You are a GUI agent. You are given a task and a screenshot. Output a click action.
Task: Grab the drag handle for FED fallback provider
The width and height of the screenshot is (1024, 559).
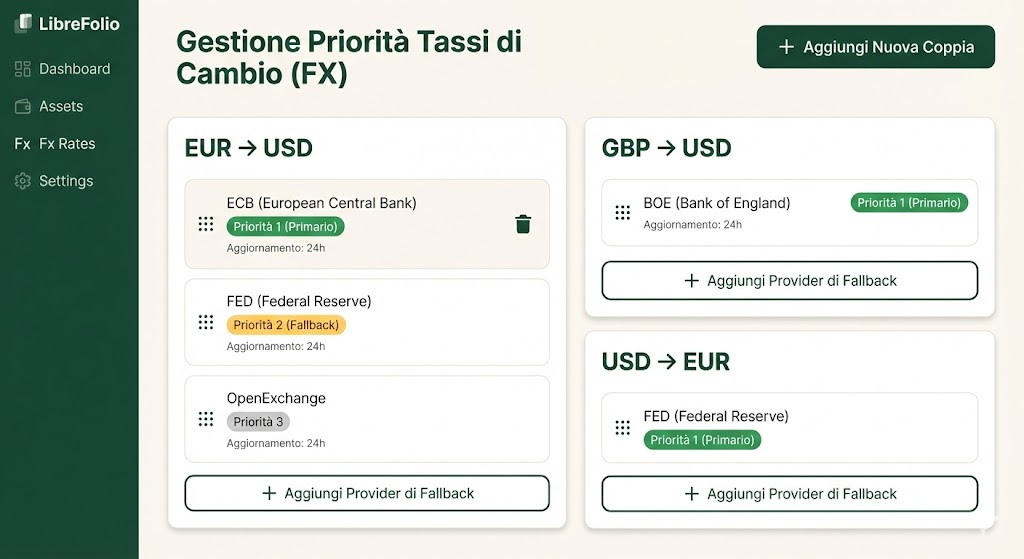point(206,322)
